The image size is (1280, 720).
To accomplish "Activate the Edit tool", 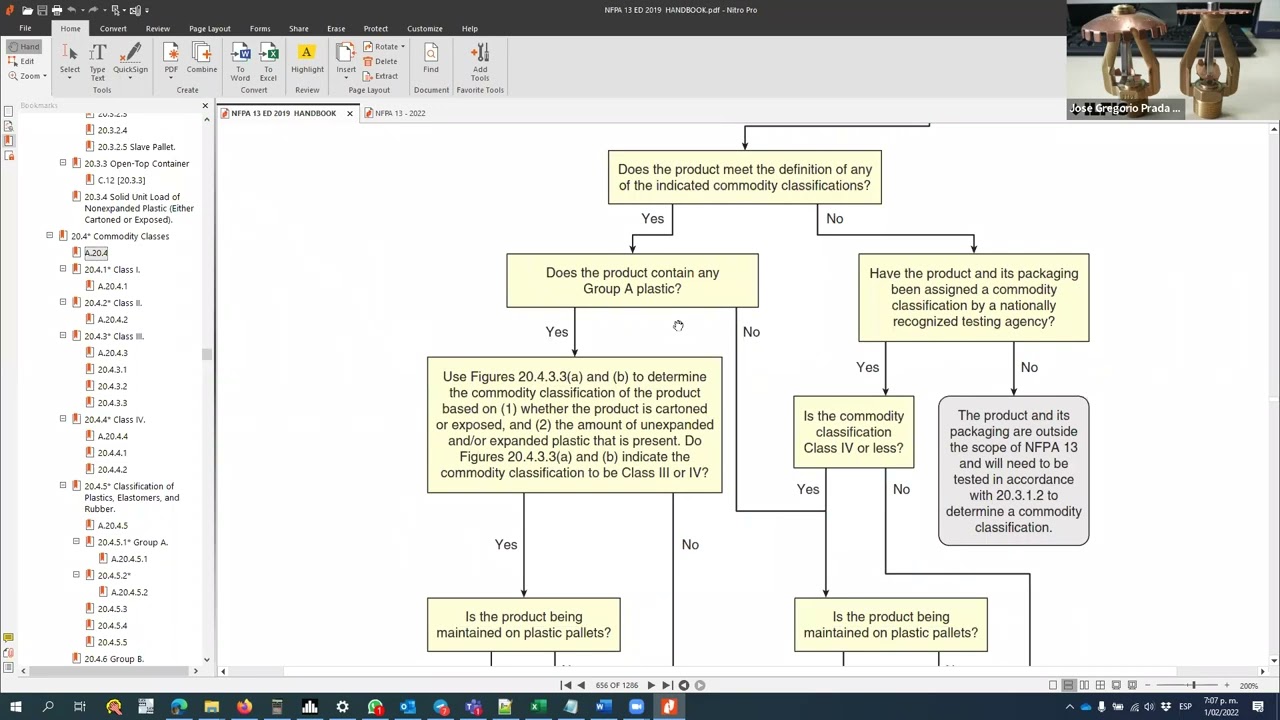I will [23, 61].
